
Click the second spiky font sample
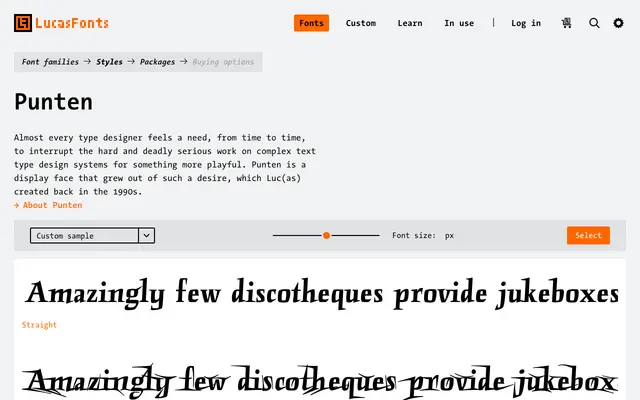pyautogui.click(x=320, y=382)
